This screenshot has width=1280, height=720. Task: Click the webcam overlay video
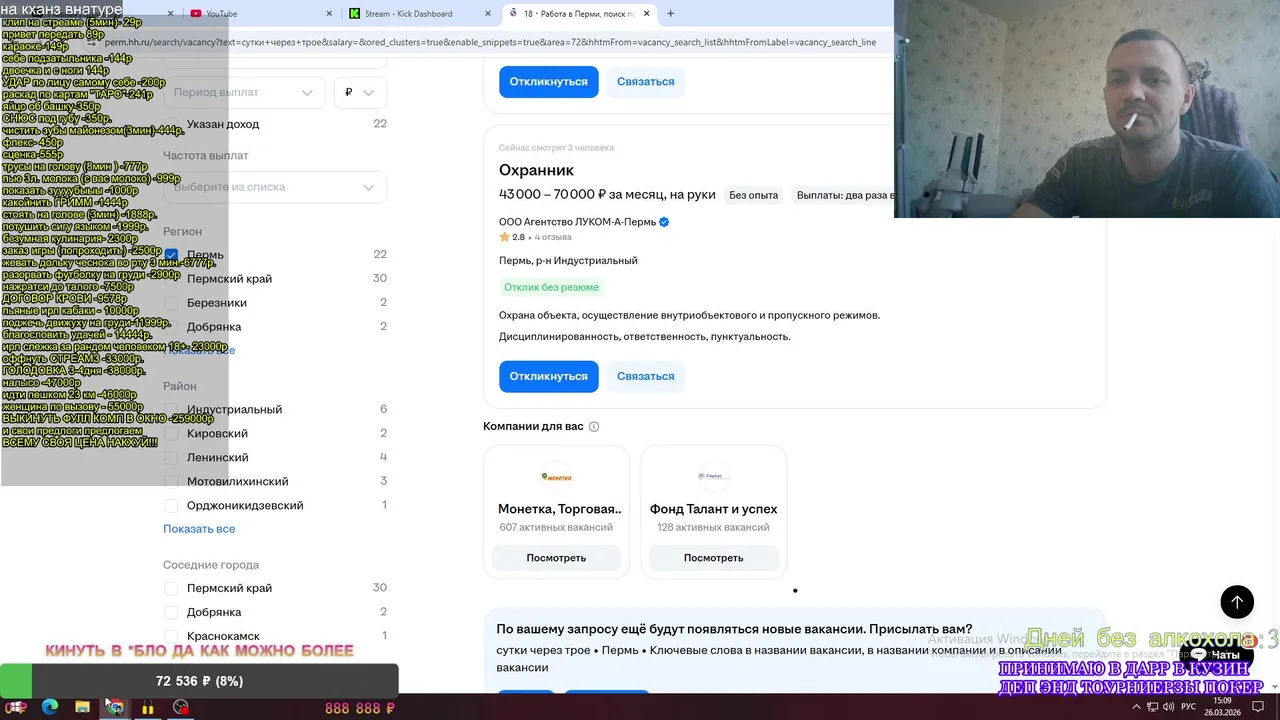[x=1087, y=109]
